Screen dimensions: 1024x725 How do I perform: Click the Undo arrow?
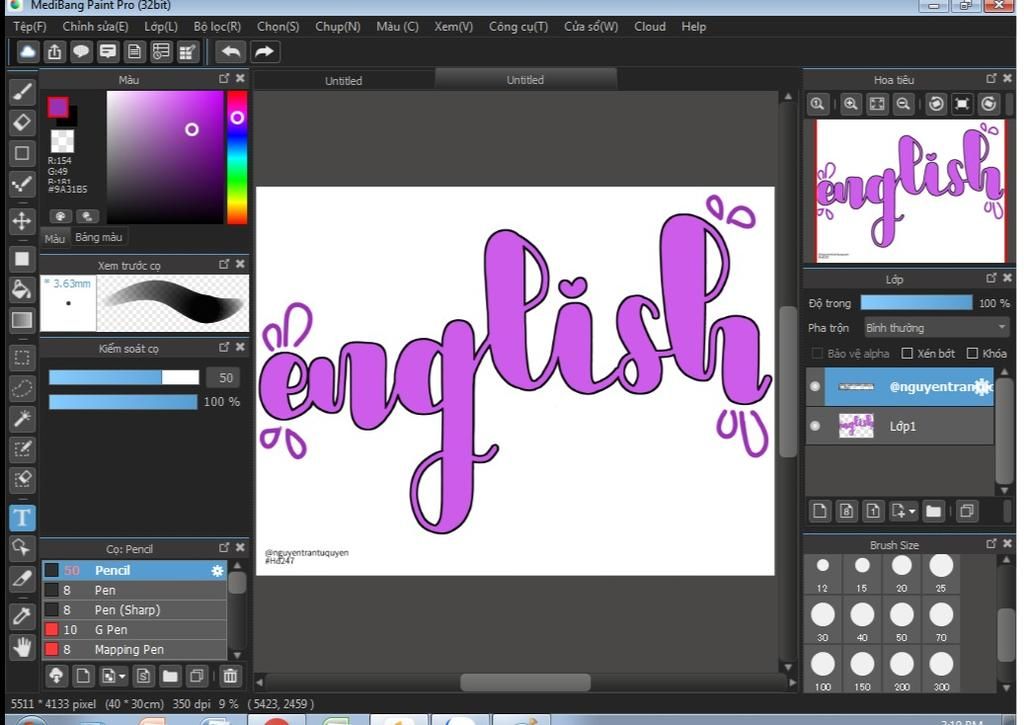(231, 52)
